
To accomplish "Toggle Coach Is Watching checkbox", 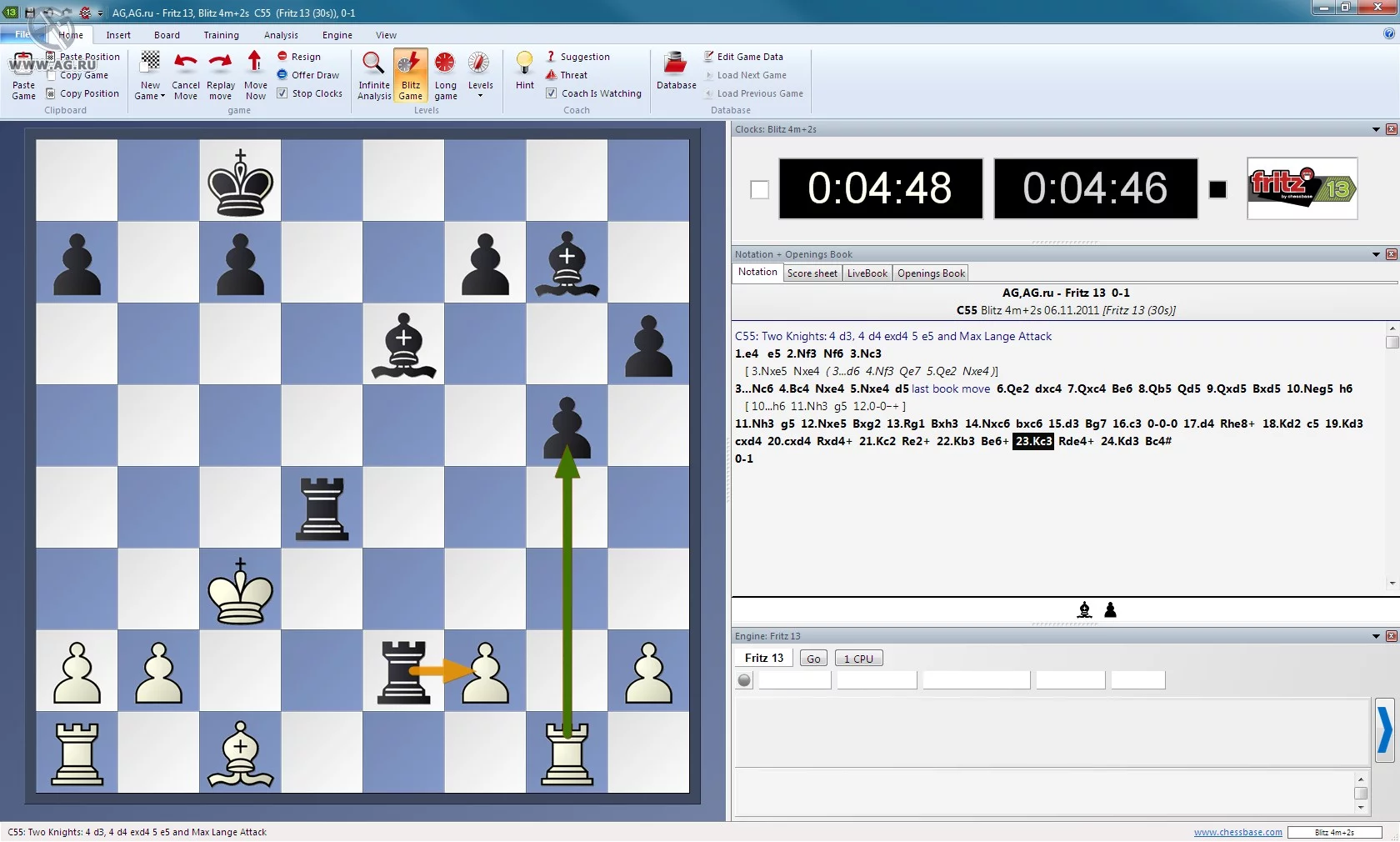I will (x=551, y=93).
